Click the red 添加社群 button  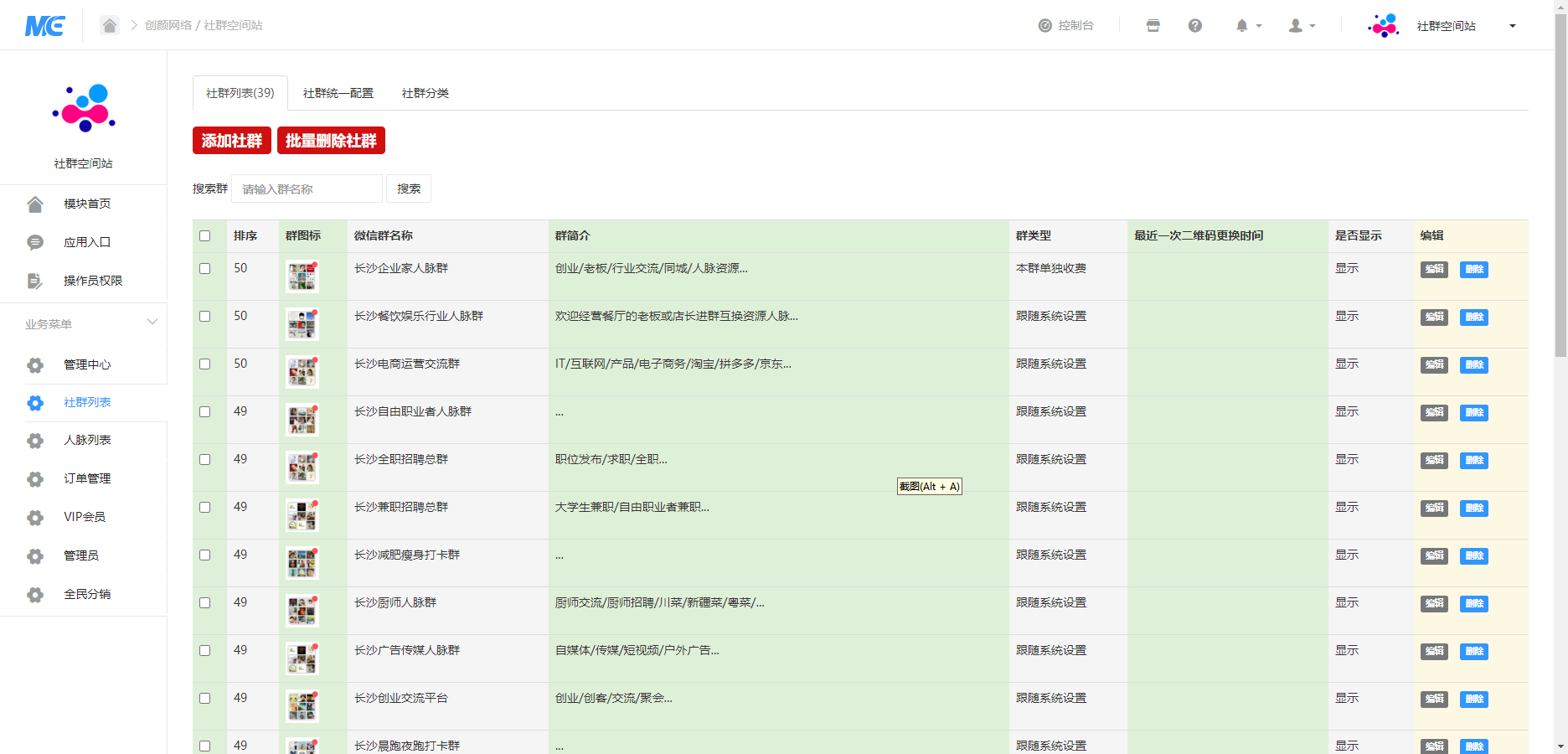coord(232,141)
